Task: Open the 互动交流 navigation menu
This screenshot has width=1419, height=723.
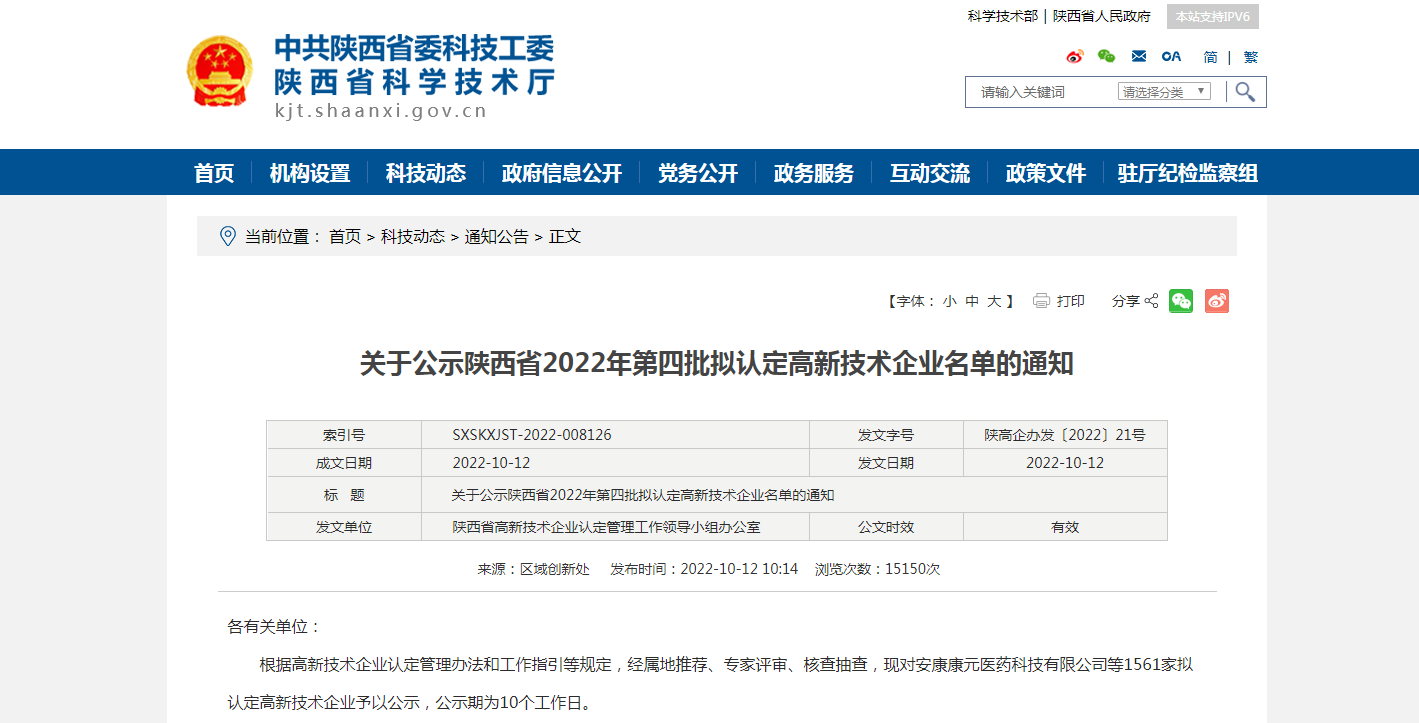Action: (930, 172)
